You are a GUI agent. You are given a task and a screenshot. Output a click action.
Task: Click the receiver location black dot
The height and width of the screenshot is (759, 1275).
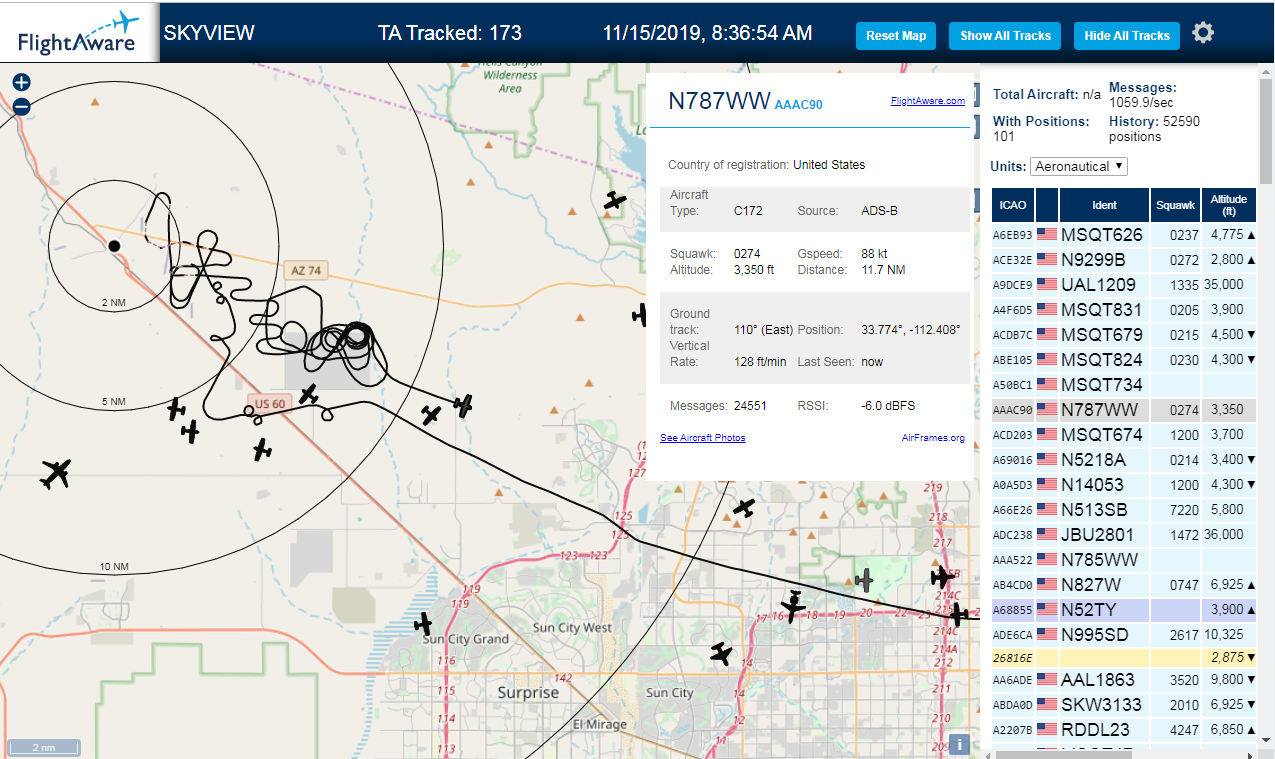coord(114,246)
